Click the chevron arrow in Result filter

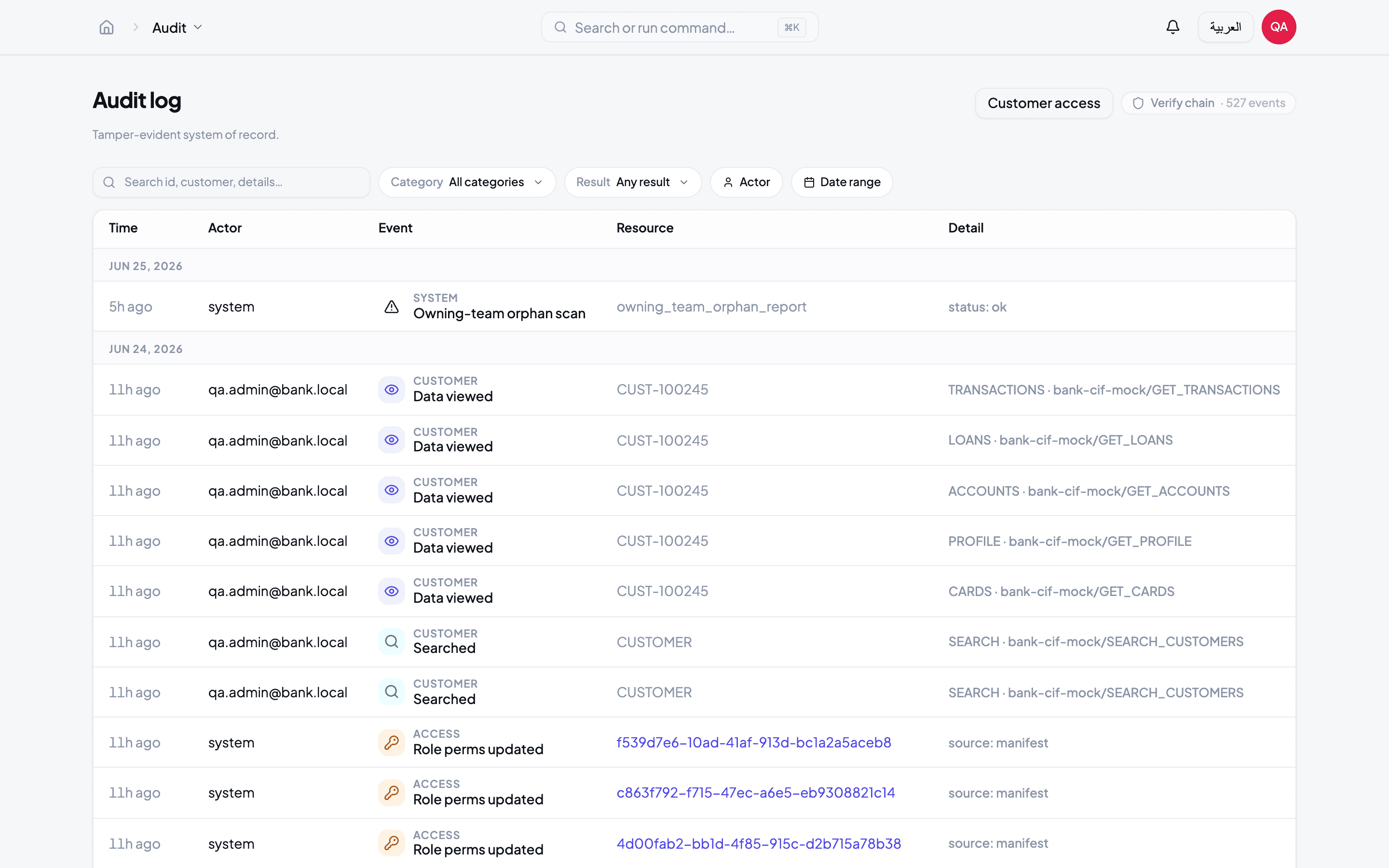pos(683,183)
